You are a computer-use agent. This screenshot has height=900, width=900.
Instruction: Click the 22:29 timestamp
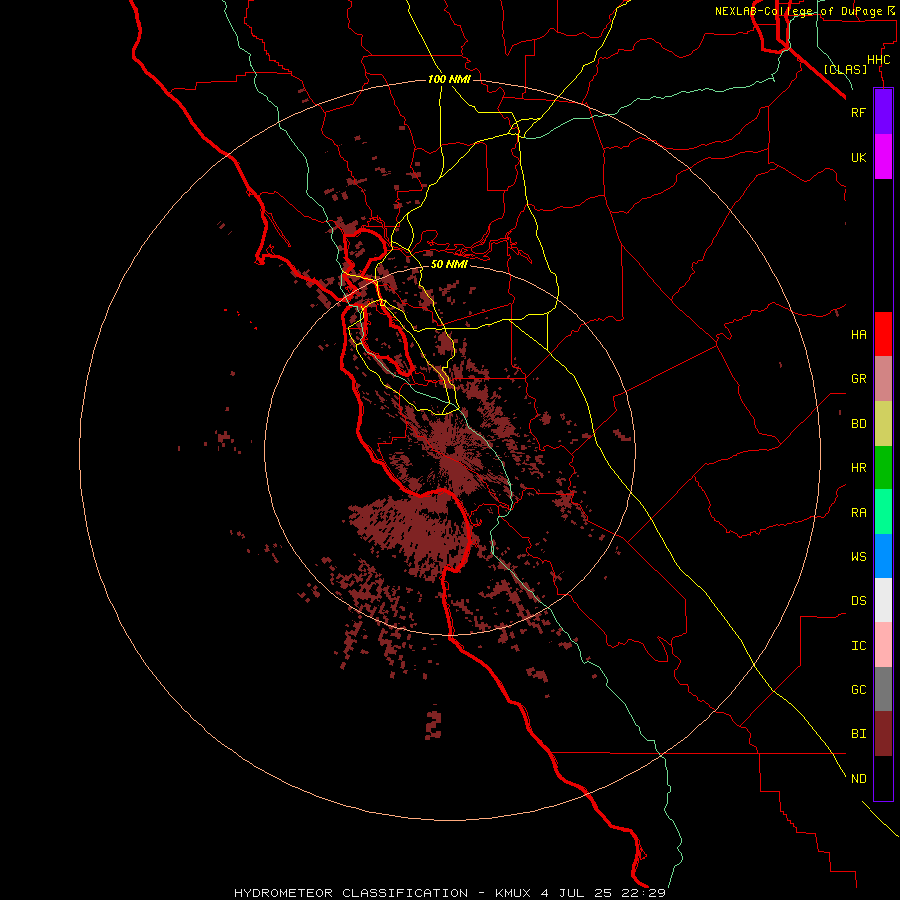tap(643, 893)
